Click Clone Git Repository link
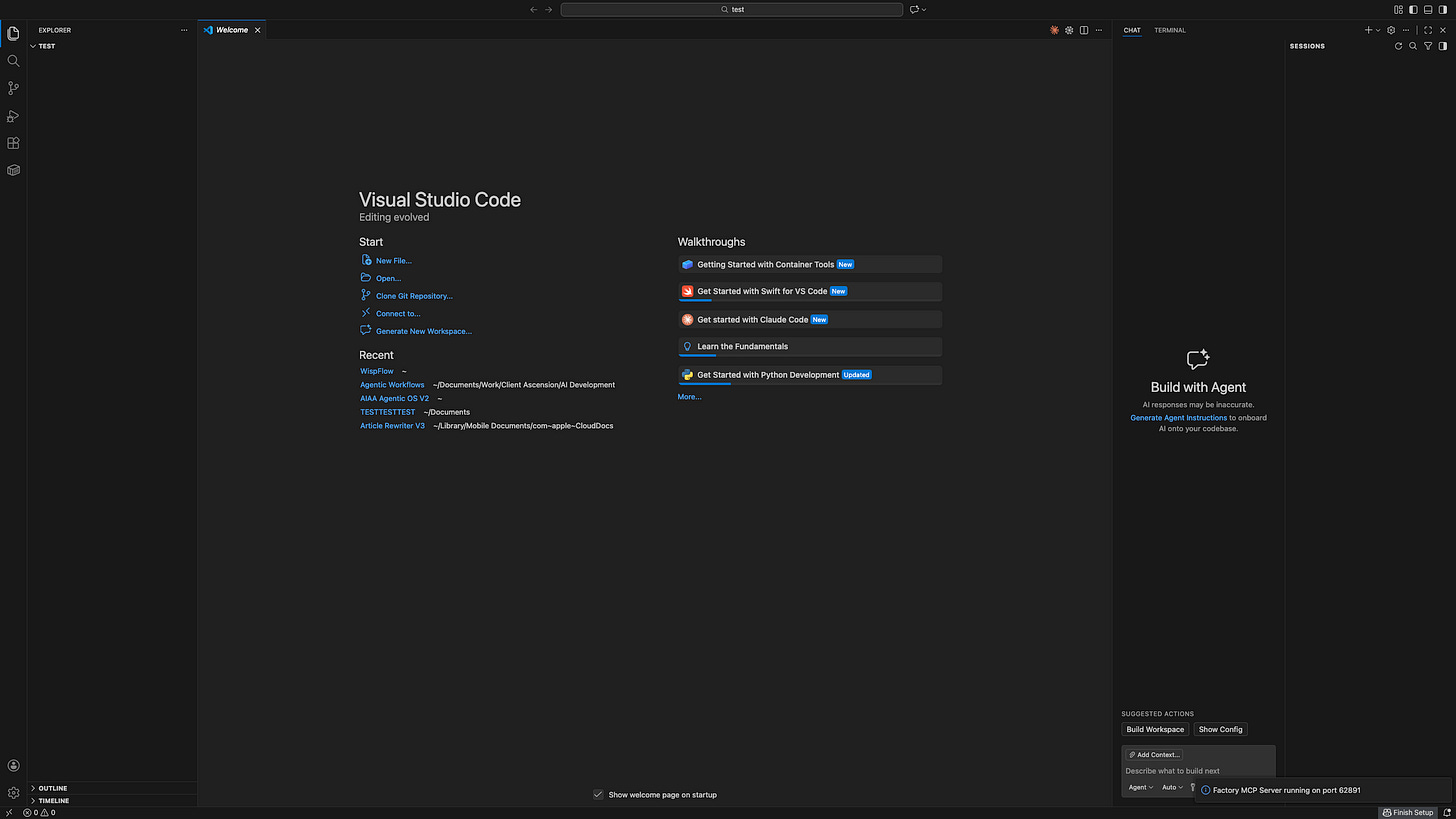The height and width of the screenshot is (819, 1456). tap(414, 296)
